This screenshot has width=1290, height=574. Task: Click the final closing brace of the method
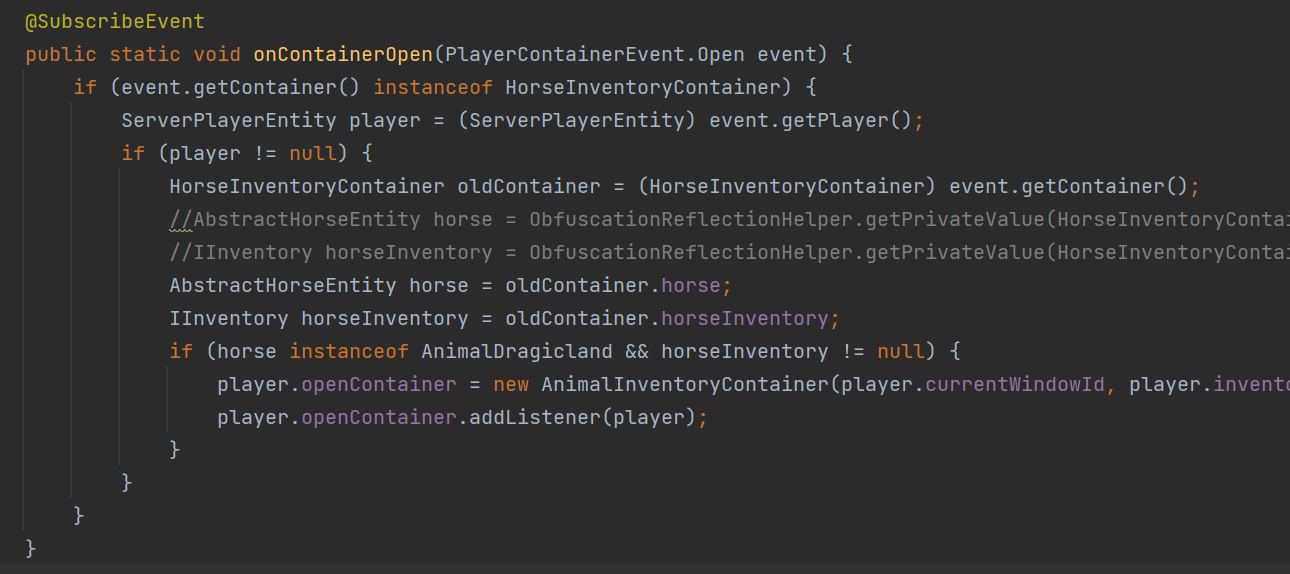(31, 548)
